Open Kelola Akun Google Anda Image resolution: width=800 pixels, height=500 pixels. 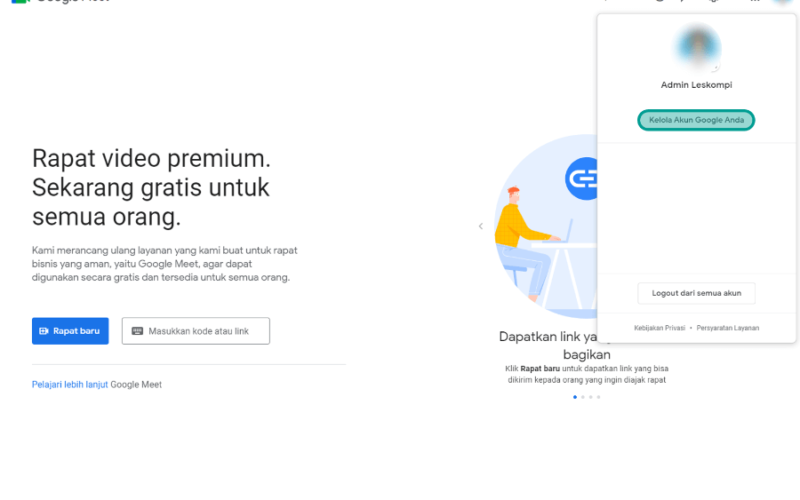coord(696,120)
